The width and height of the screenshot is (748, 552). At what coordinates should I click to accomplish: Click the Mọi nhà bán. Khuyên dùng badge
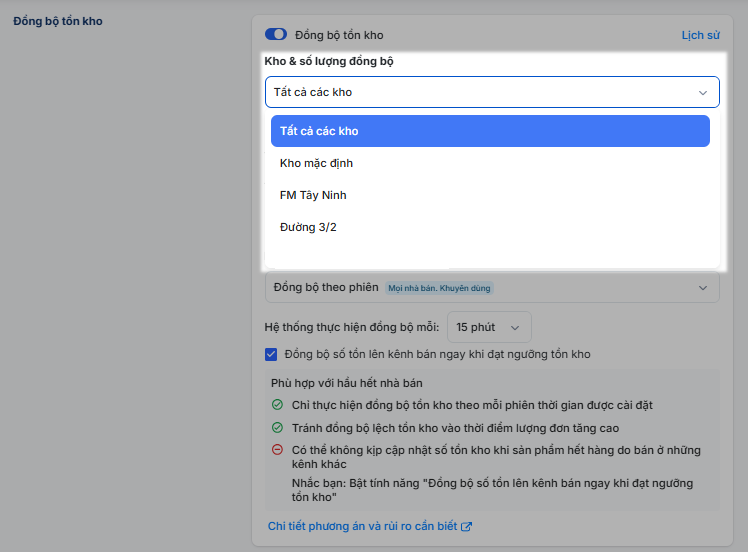440,288
